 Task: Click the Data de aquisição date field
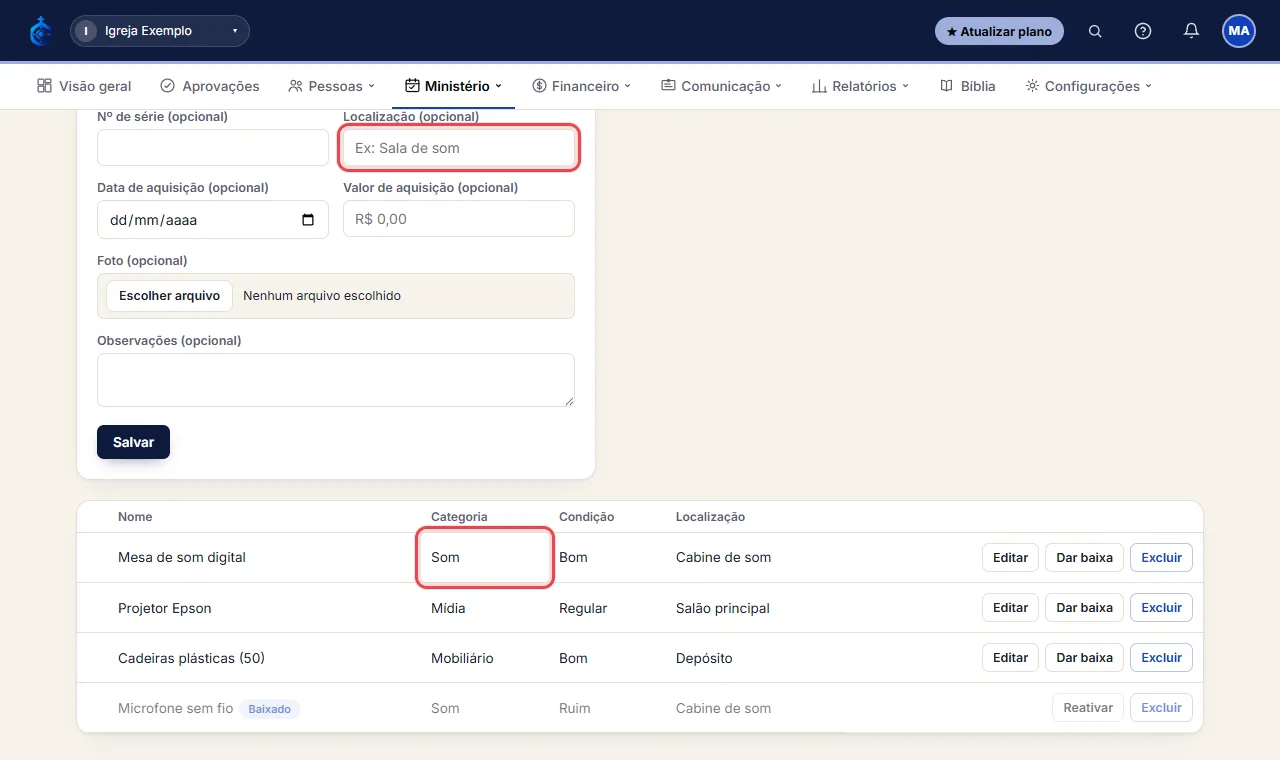point(213,219)
